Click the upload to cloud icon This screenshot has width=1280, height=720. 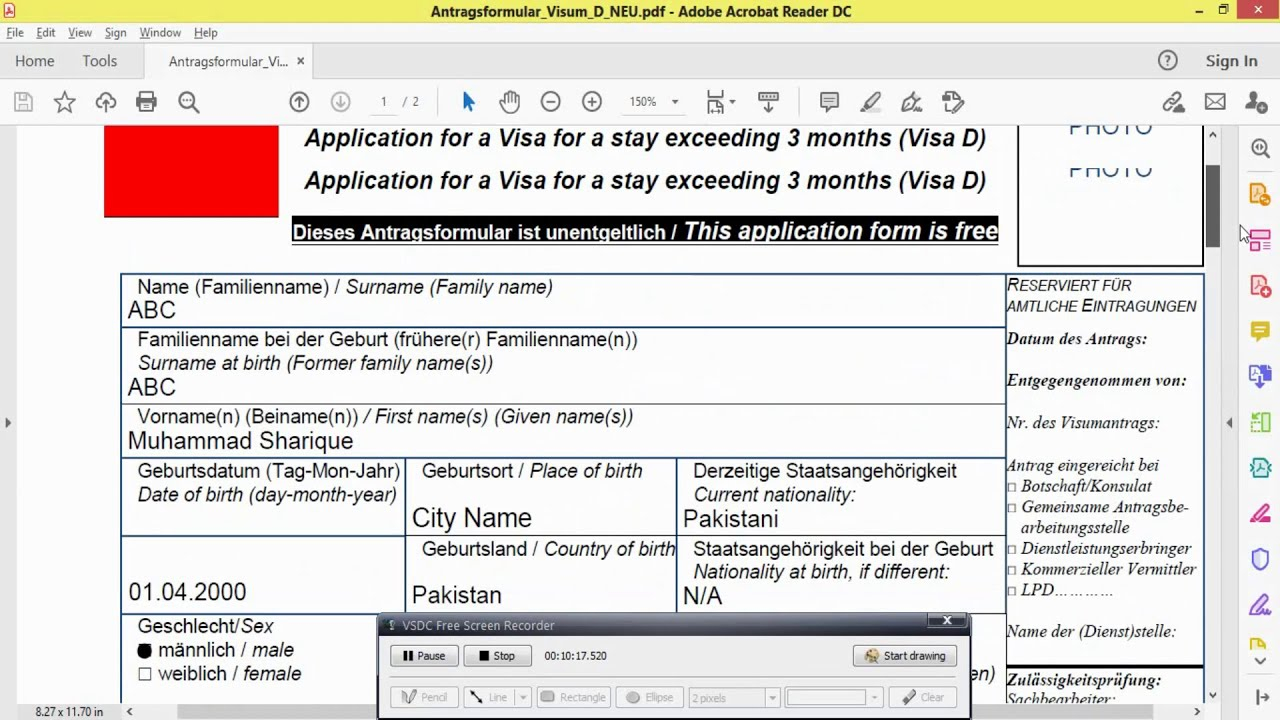coord(106,102)
